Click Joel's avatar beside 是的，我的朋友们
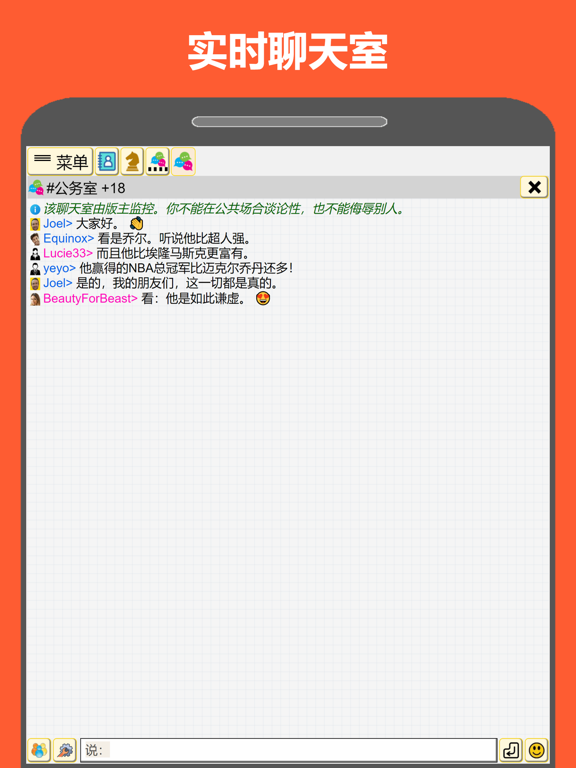576x768 pixels. point(35,284)
